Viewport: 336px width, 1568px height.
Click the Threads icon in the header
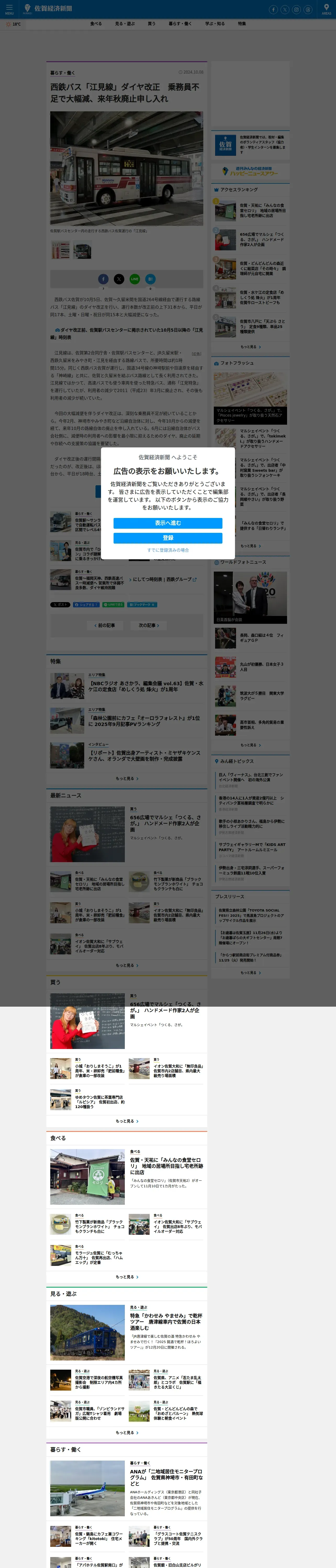point(308,9)
